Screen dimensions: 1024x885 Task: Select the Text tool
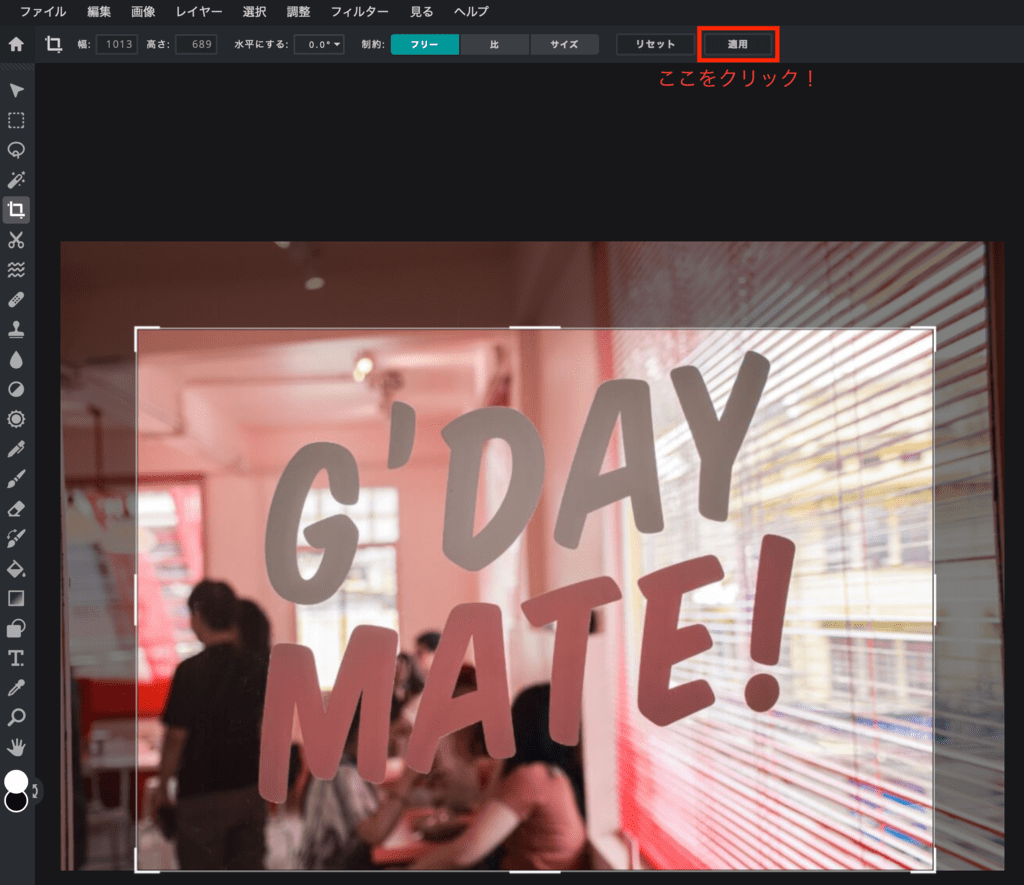tap(16, 657)
